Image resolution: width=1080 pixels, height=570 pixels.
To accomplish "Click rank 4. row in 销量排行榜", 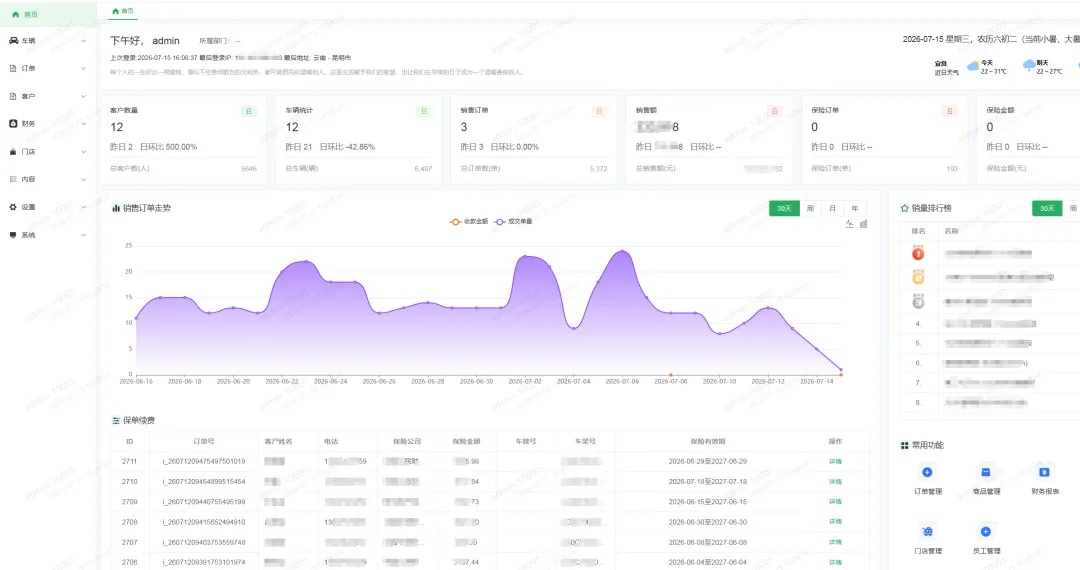I will pos(989,324).
